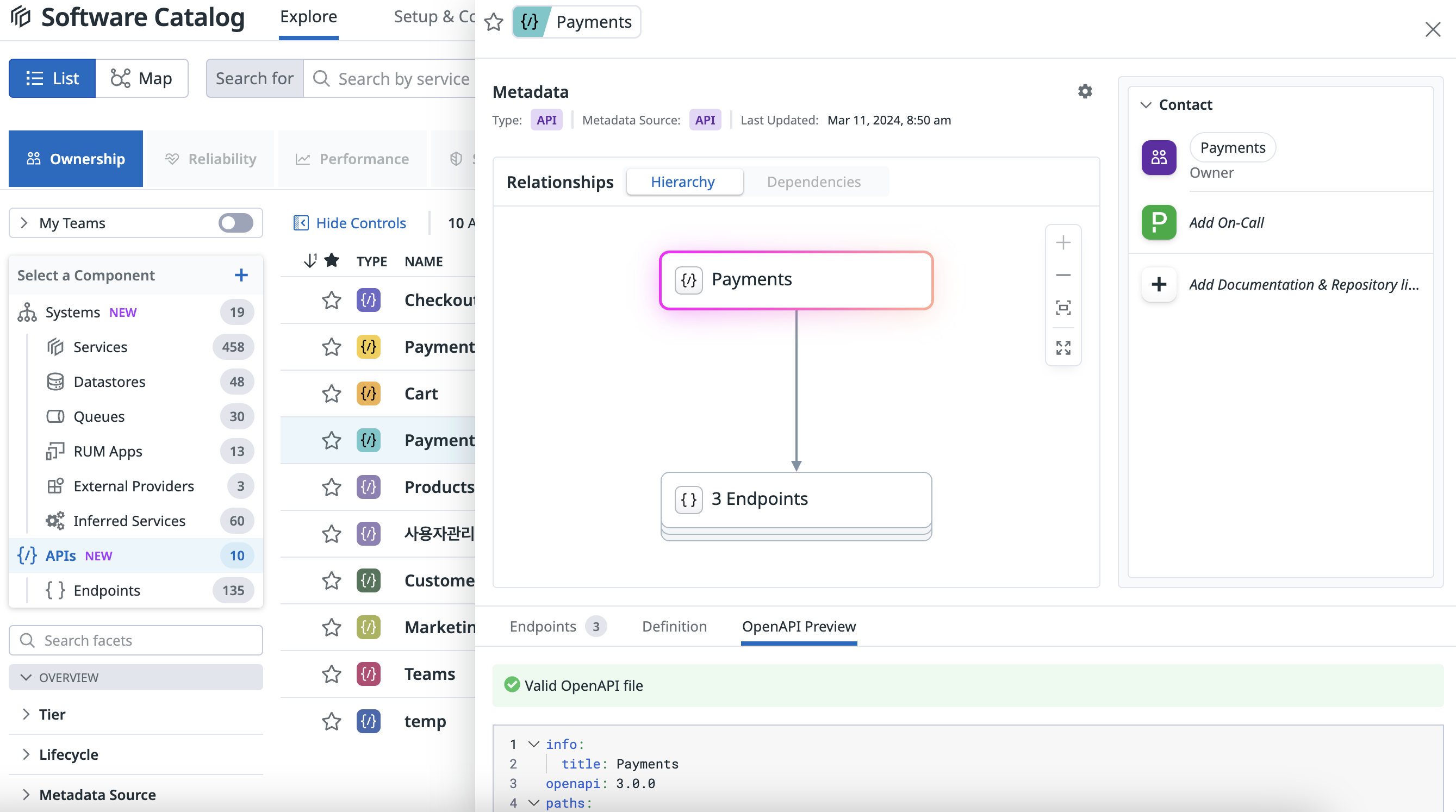Viewport: 1456px width, 812px height.
Task: Favorite the Teams API row
Action: [332, 674]
